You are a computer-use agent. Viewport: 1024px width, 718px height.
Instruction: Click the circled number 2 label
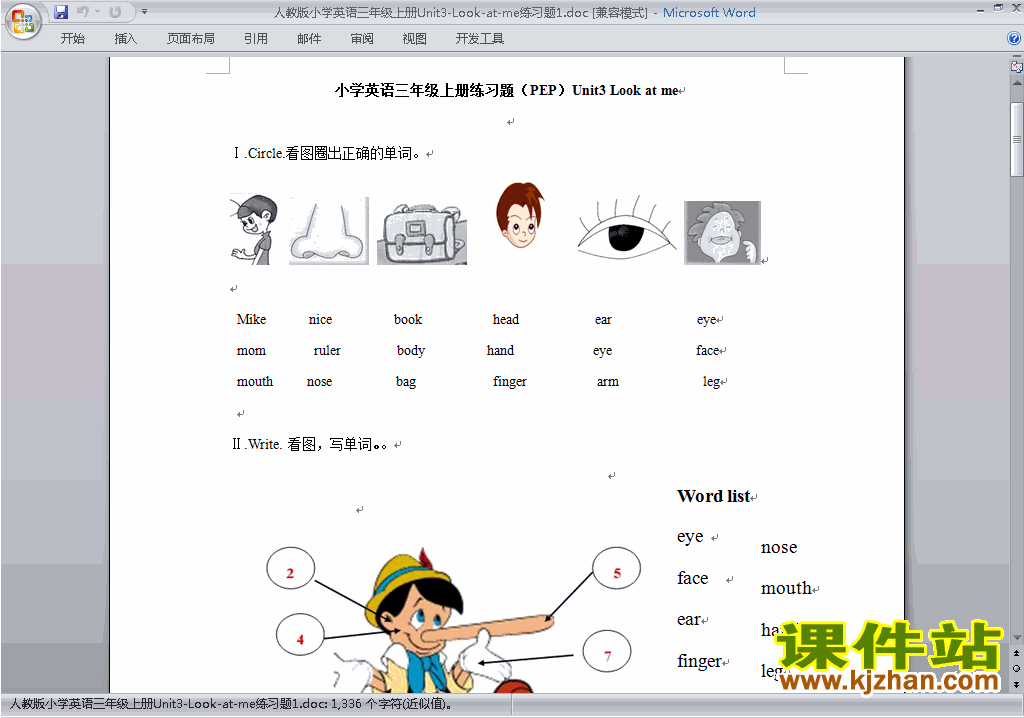tap(291, 568)
